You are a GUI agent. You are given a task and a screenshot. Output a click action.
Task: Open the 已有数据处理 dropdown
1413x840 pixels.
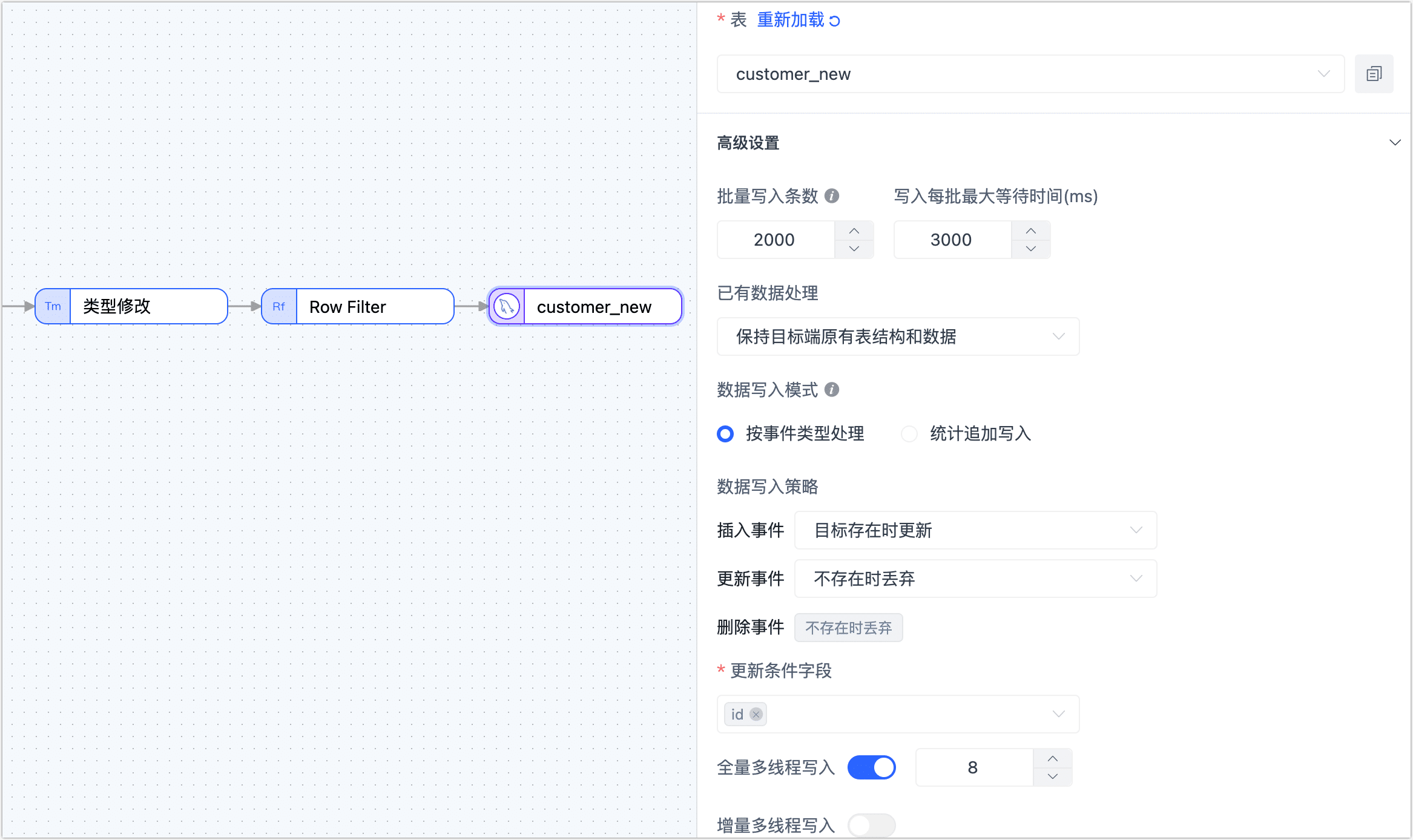pyautogui.click(x=898, y=336)
